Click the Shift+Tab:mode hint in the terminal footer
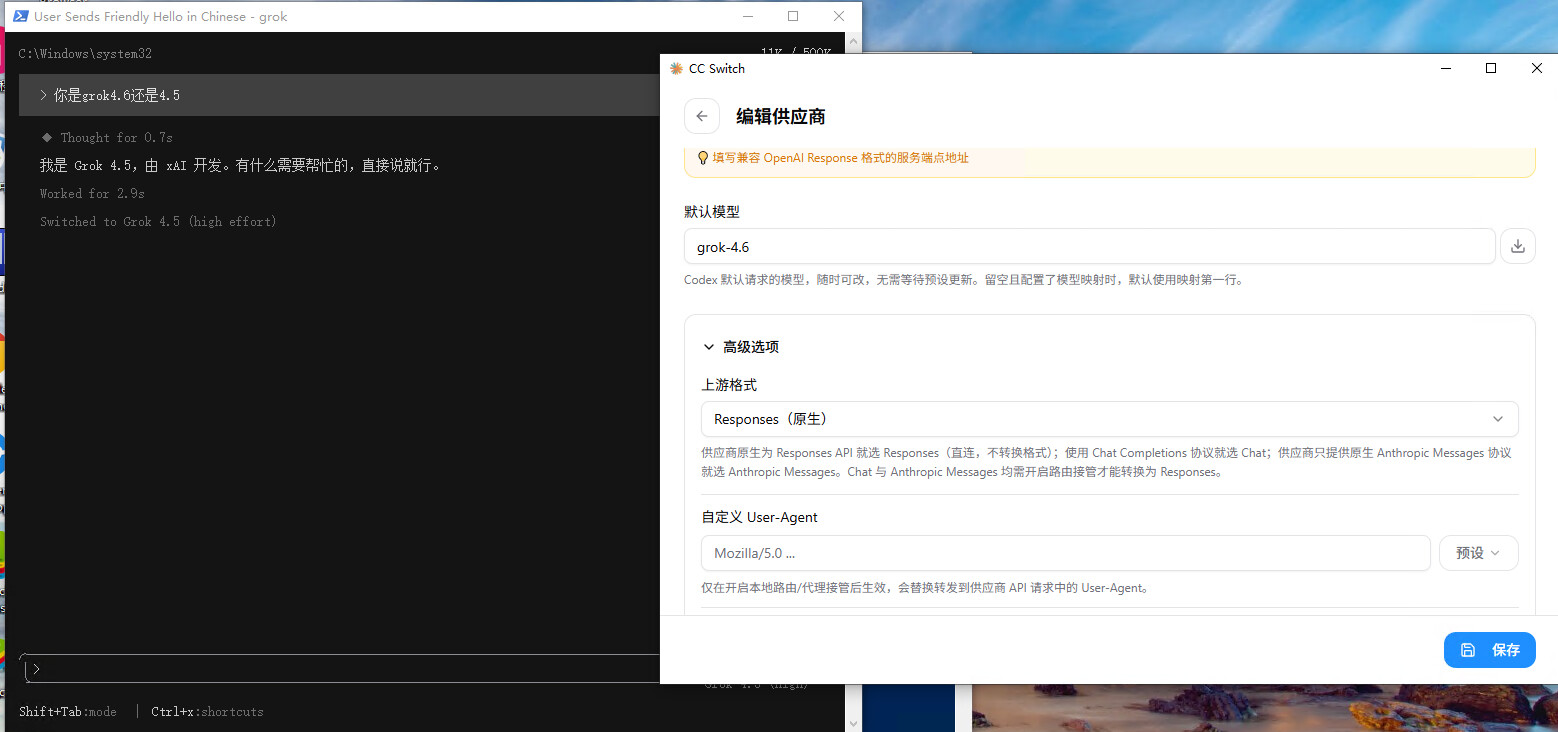The height and width of the screenshot is (732, 1558). point(68,712)
